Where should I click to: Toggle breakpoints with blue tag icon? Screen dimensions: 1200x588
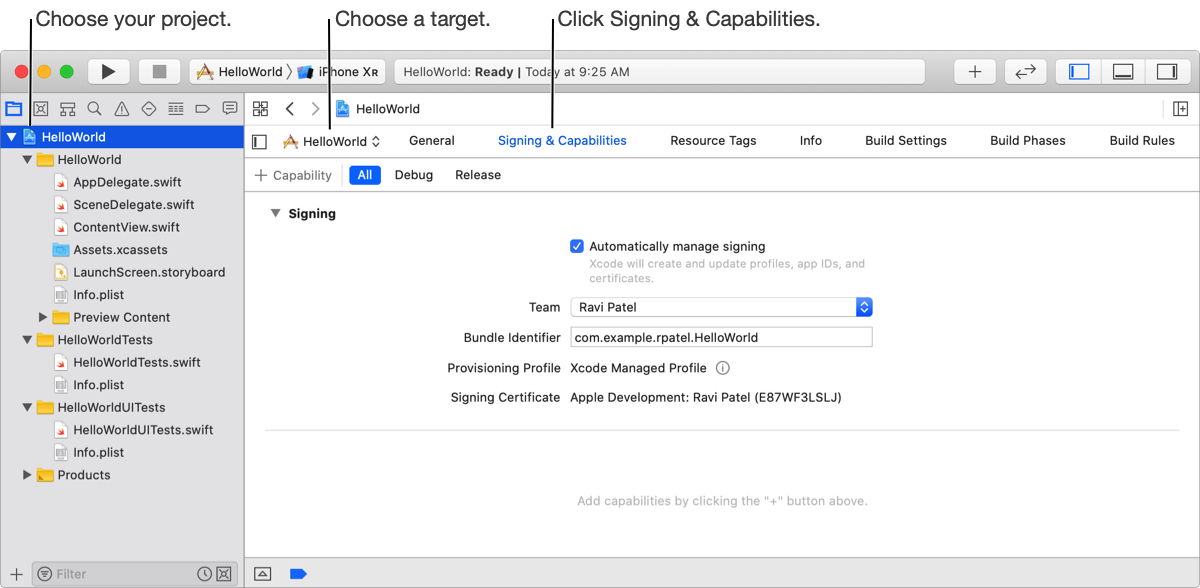point(297,574)
